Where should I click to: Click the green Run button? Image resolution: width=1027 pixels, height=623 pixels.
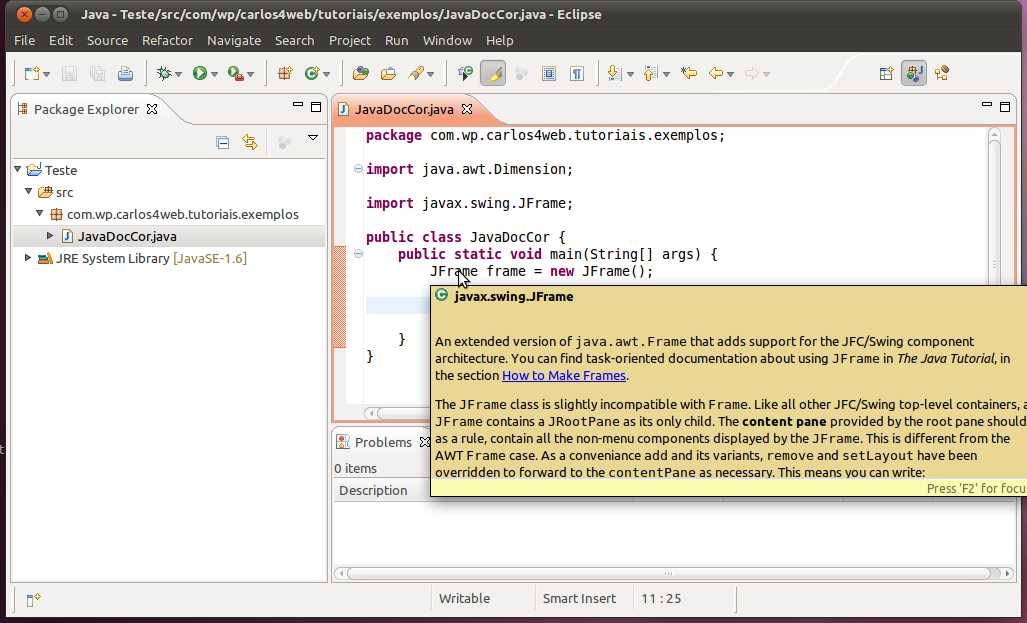(x=200, y=73)
